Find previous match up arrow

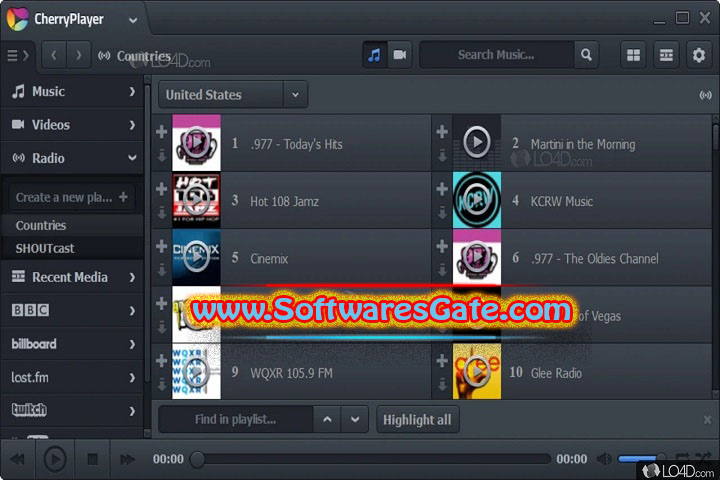tap(327, 419)
